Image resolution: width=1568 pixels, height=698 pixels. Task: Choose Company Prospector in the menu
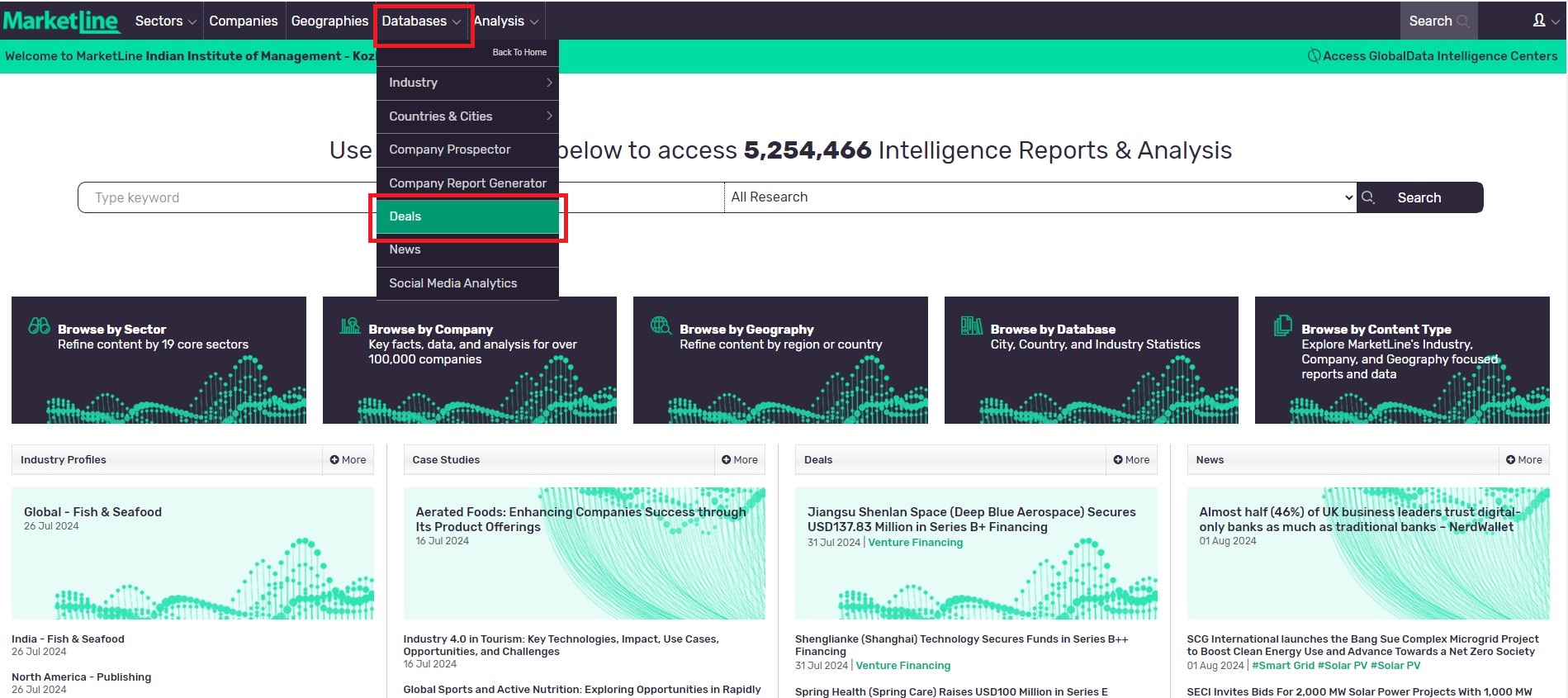coord(450,150)
